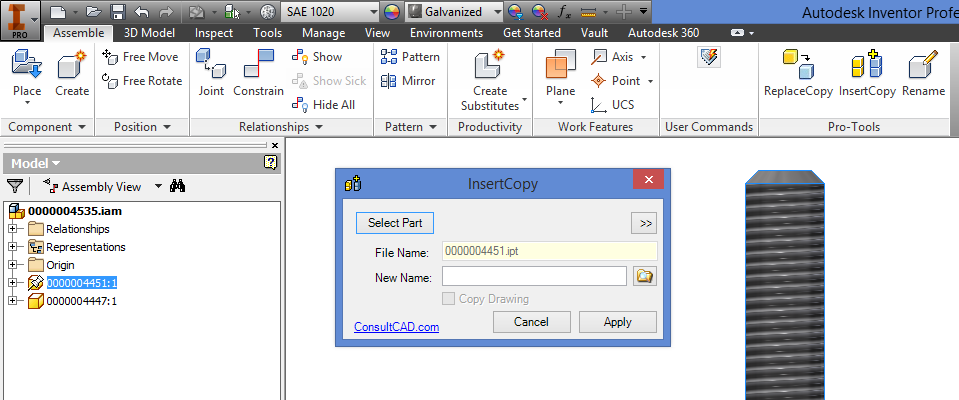Image resolution: width=959 pixels, height=400 pixels.
Task: Expand the Relationships folder node
Action: (12, 229)
